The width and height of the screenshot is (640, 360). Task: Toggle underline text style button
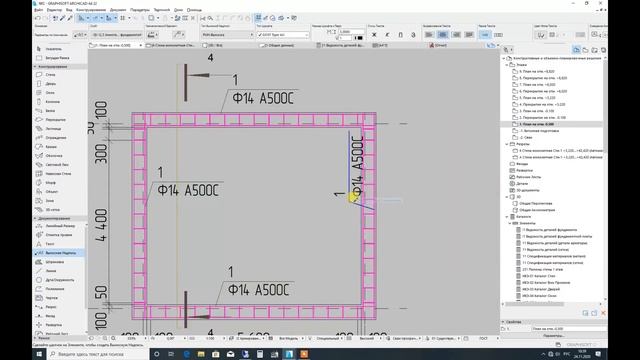click(x=400, y=35)
